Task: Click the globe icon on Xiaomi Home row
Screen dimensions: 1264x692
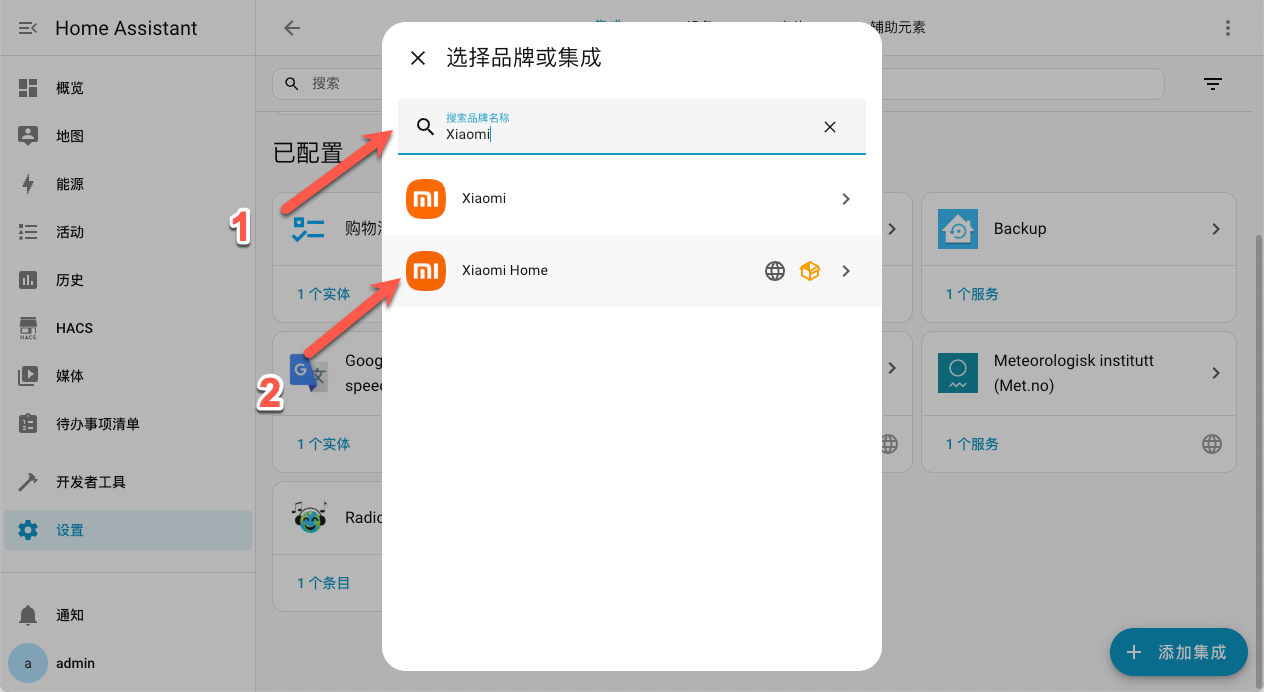Action: [774, 270]
